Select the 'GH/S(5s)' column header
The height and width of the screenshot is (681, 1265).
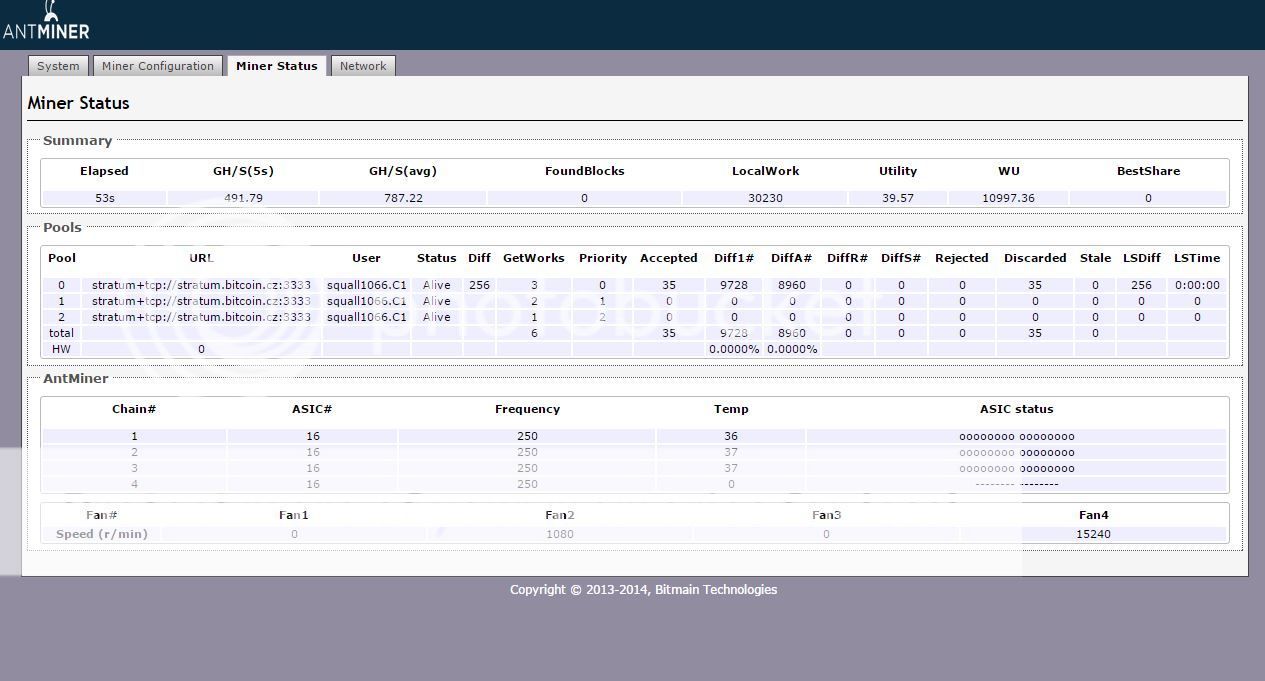(x=243, y=171)
